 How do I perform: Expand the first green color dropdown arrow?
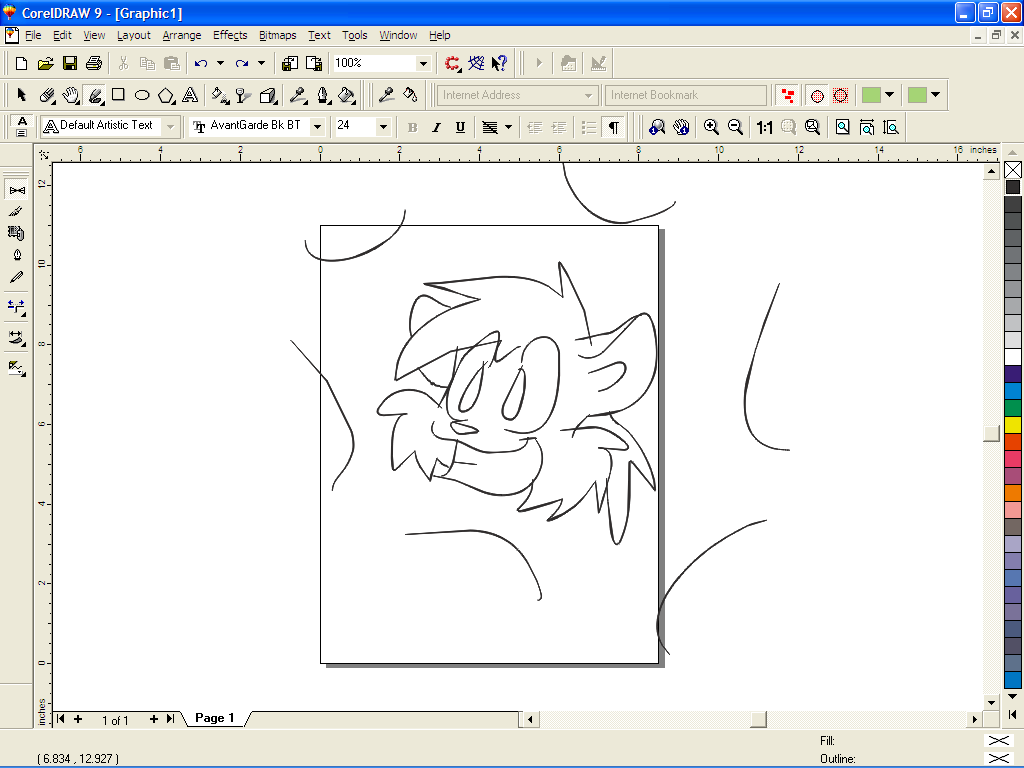coord(889,95)
